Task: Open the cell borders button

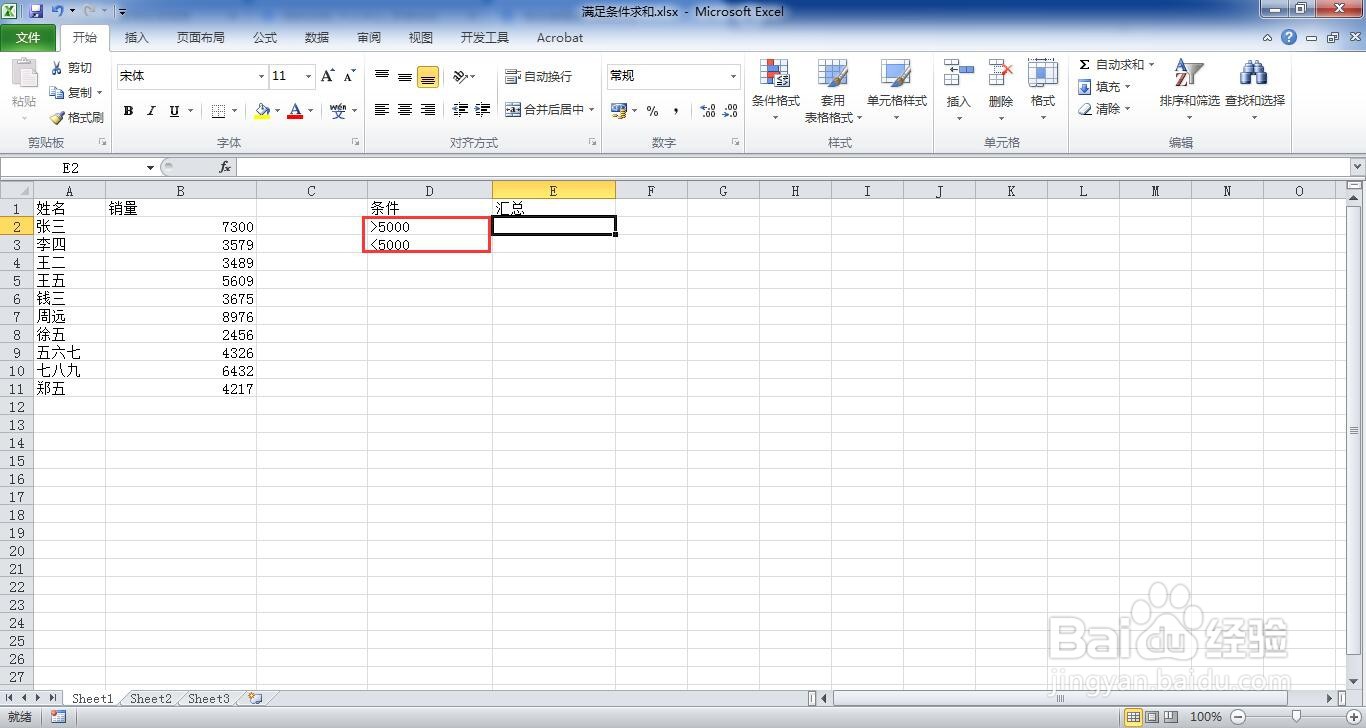Action: (x=219, y=111)
